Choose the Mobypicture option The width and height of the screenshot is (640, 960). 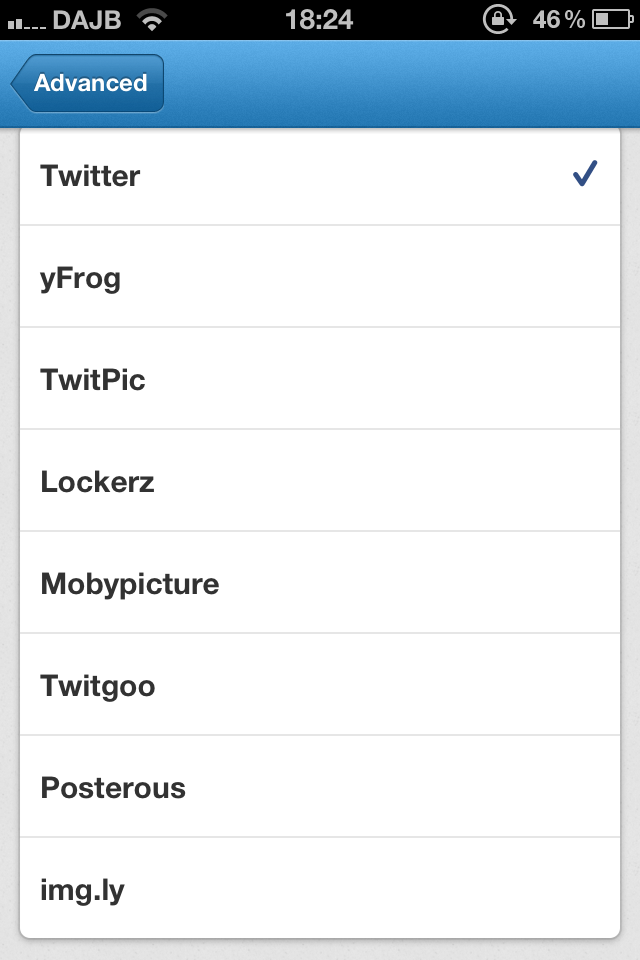tap(320, 583)
